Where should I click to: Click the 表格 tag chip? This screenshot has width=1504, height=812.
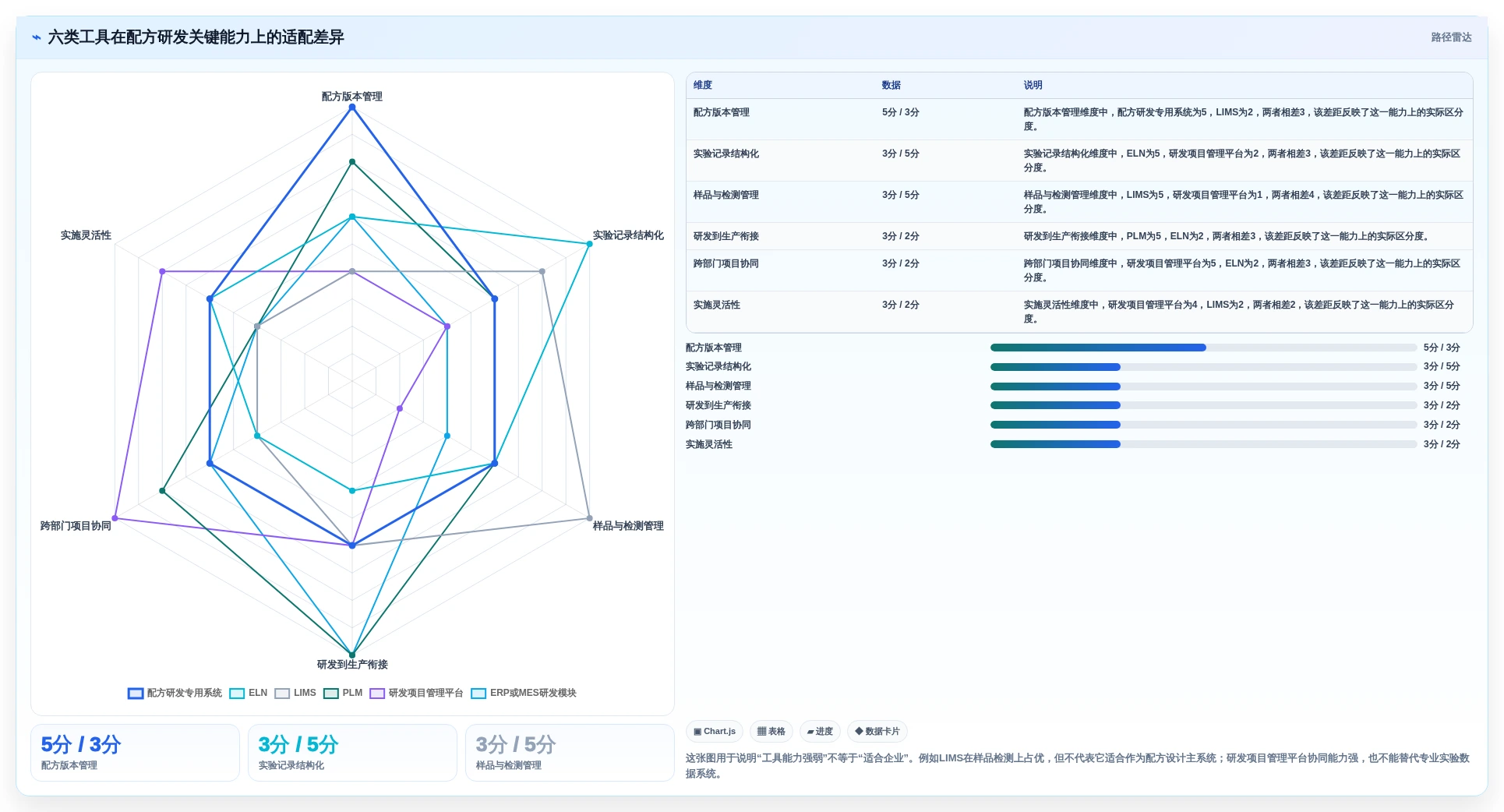[x=771, y=732]
